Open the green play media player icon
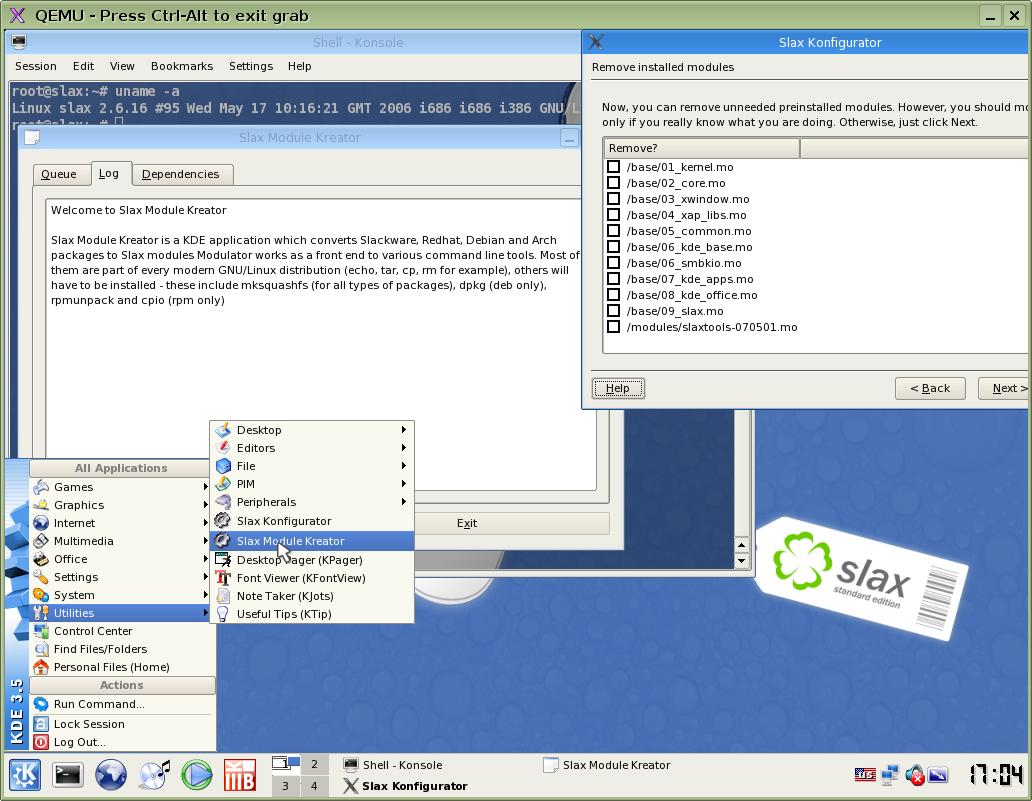The image size is (1032, 801). 197,775
